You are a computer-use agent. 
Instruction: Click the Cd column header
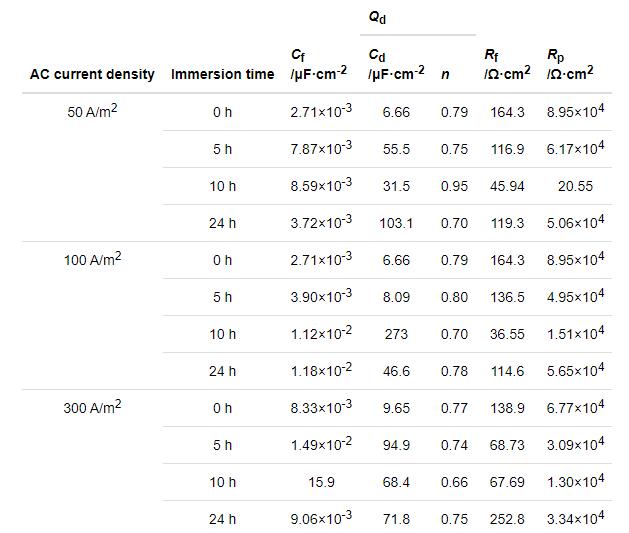[396, 64]
